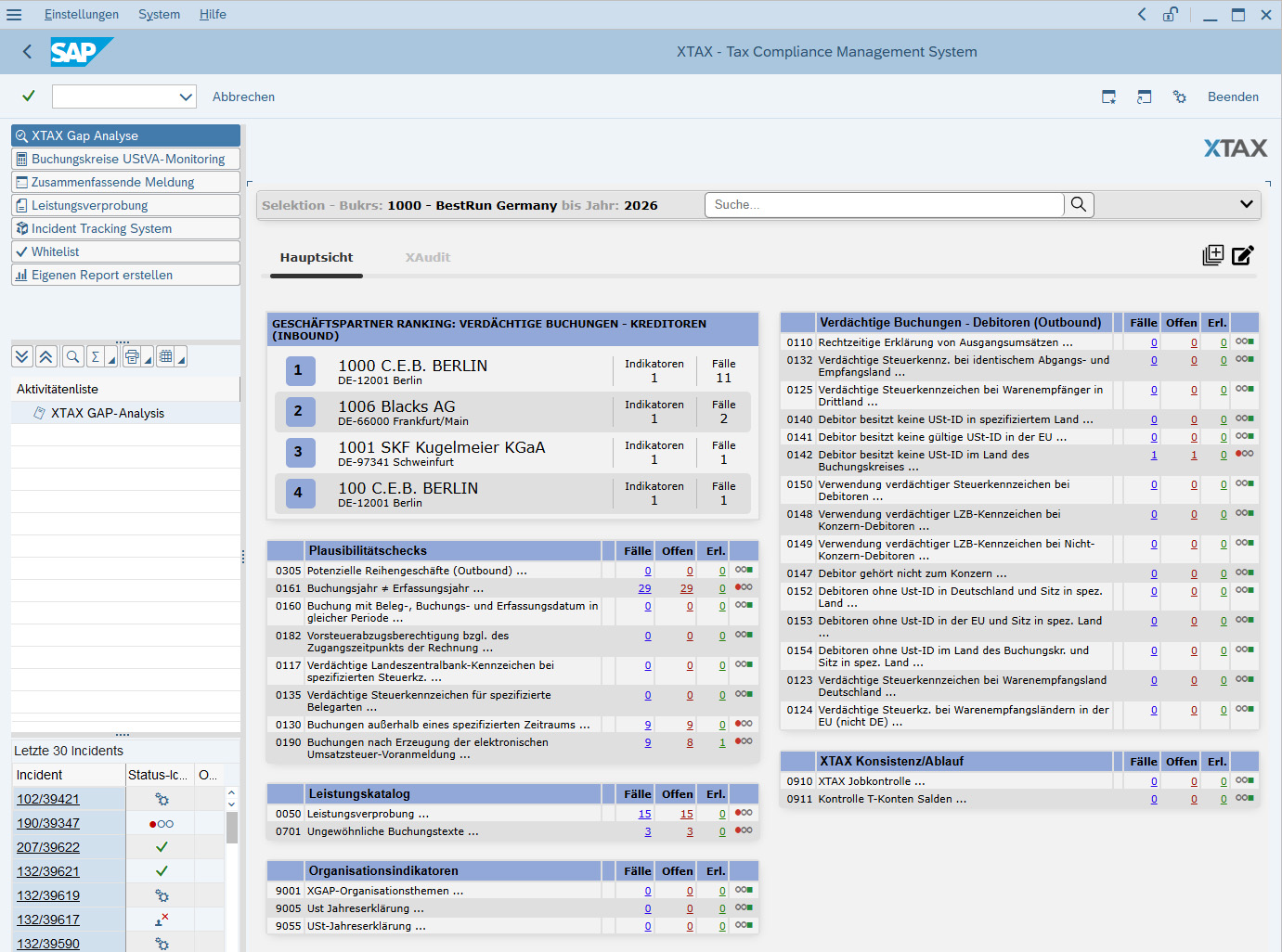Viewport: 1282px width, 952px height.
Task: Click the green traffic light for check 0910
Action: pyautogui.click(x=1245, y=780)
